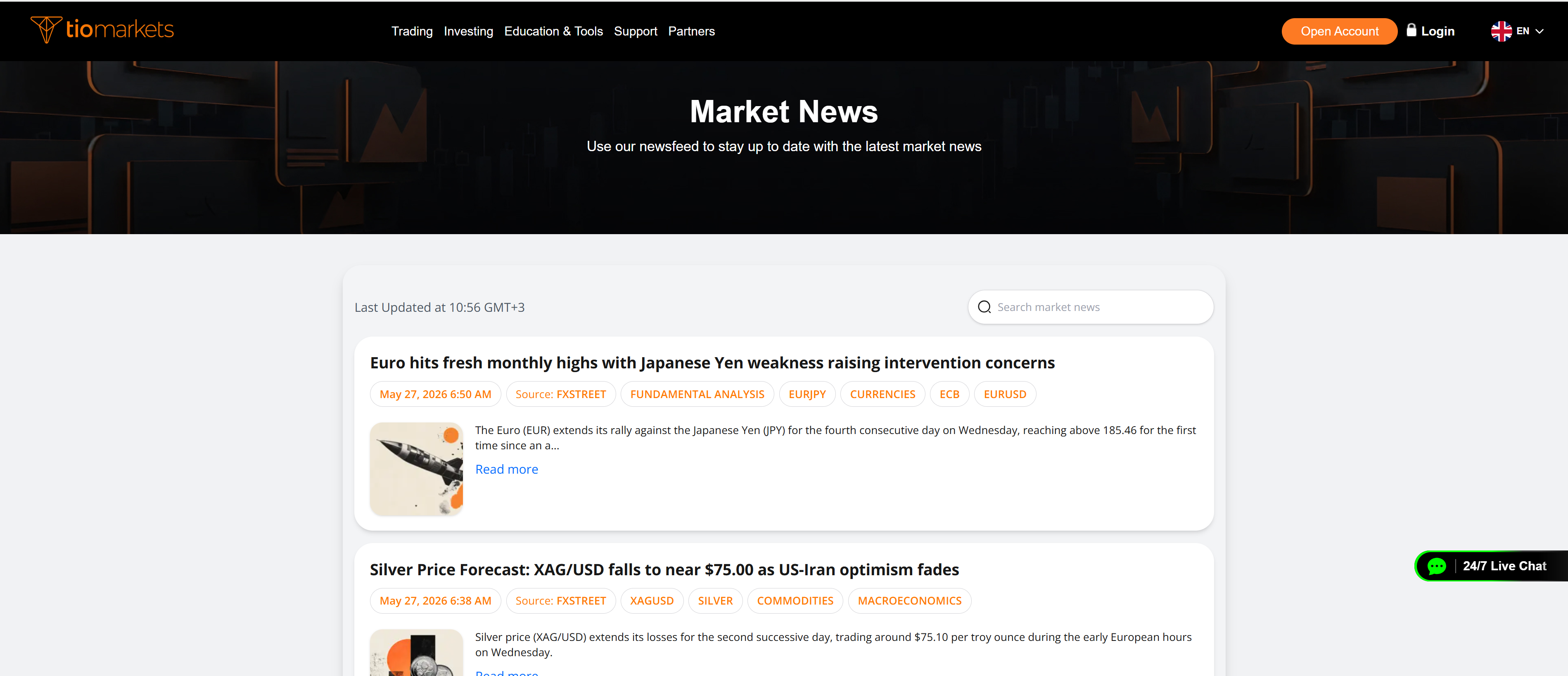Click the May 27, 2026 6:38 AM date tag
The width and height of the screenshot is (1568, 676).
point(435,600)
